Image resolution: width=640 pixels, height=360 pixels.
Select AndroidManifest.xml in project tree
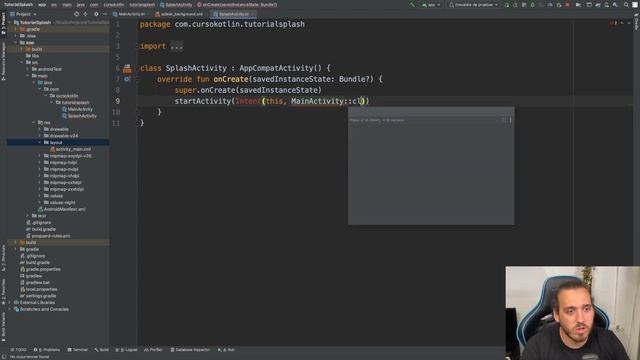(x=64, y=209)
